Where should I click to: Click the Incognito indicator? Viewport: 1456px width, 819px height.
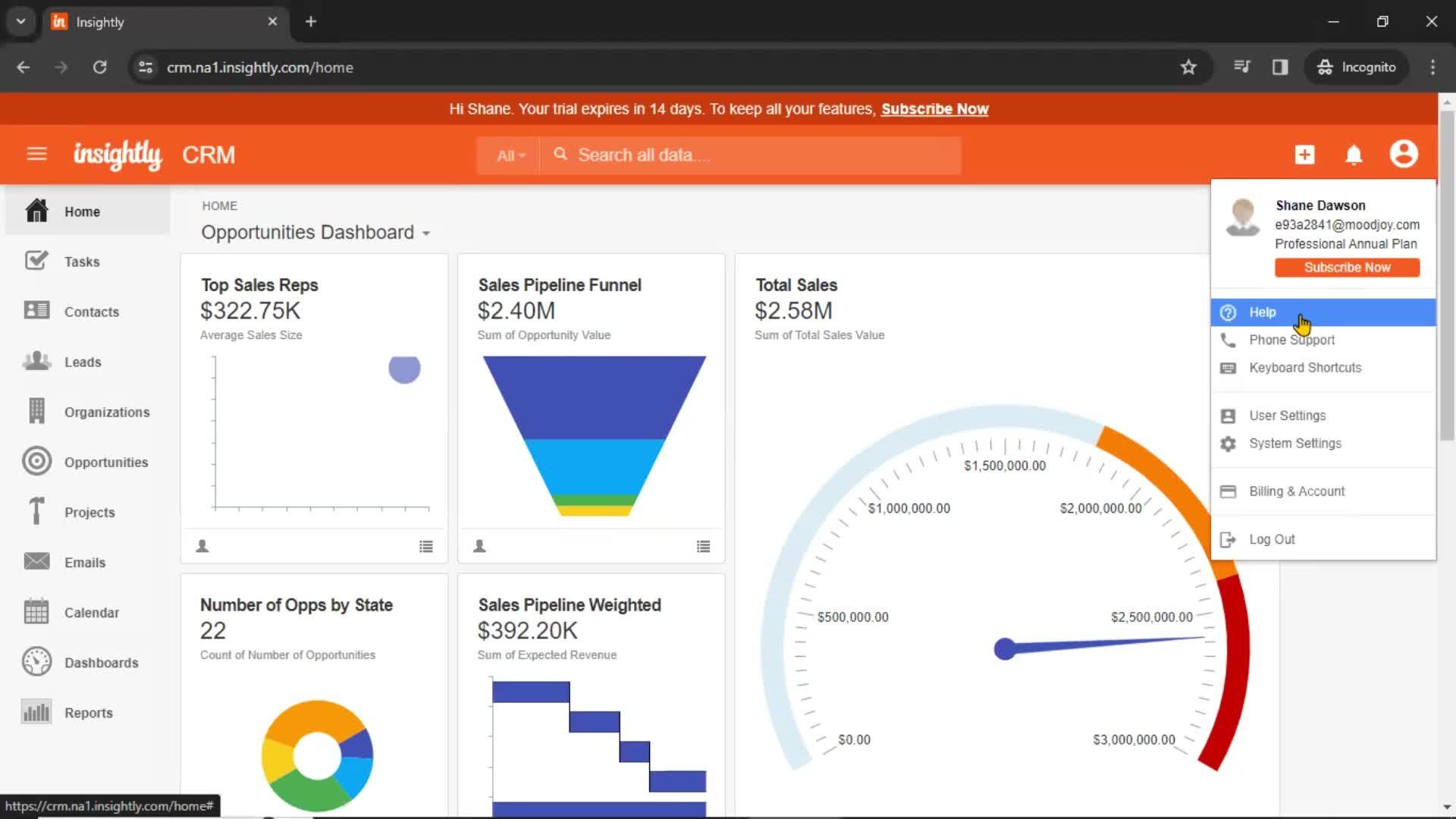pyautogui.click(x=1356, y=67)
